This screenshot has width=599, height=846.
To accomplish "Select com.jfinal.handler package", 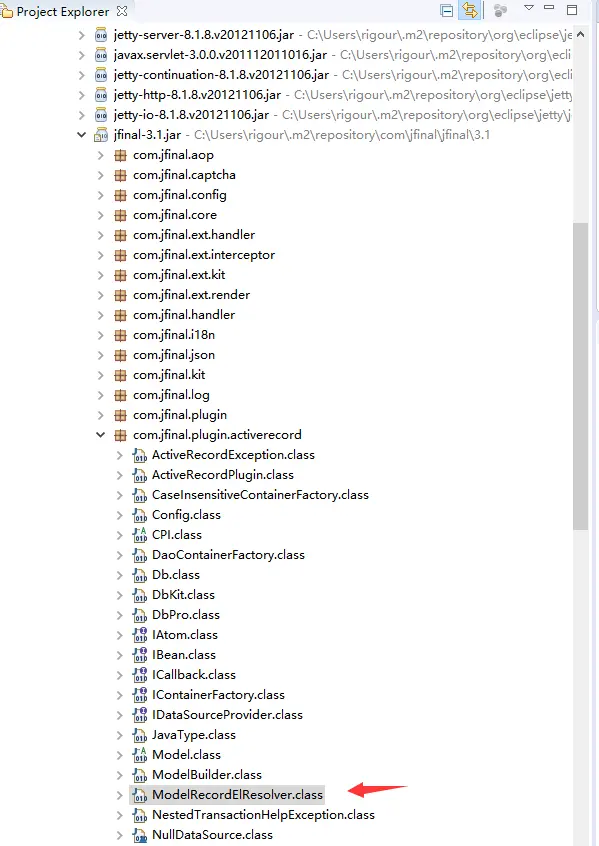I will 184,315.
